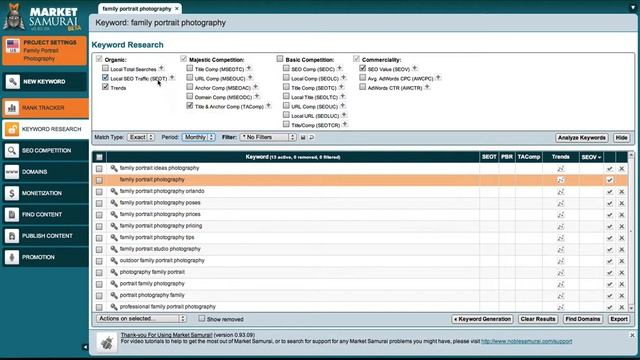Close the family portrait photography tab
640x360 pixels.
coord(177,9)
